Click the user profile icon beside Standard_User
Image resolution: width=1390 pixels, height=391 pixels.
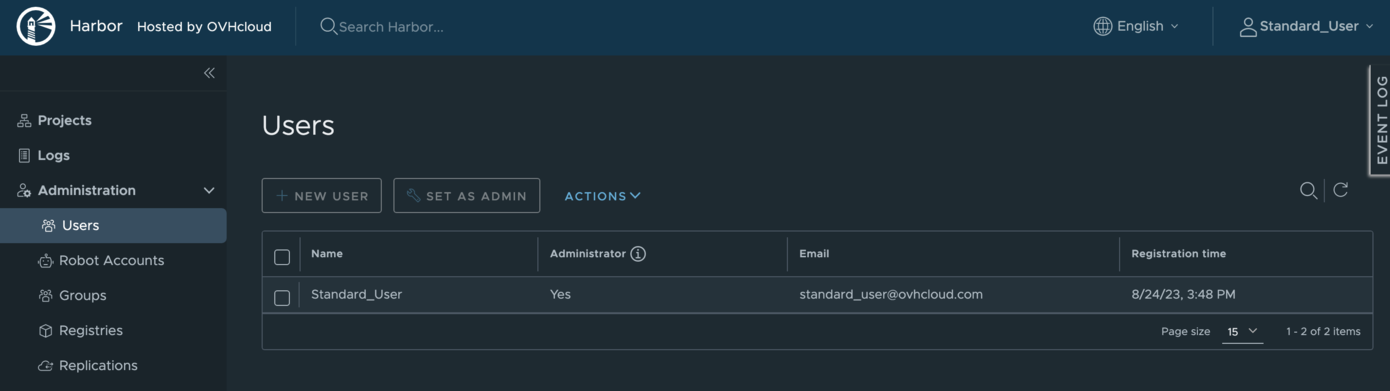click(x=1247, y=27)
